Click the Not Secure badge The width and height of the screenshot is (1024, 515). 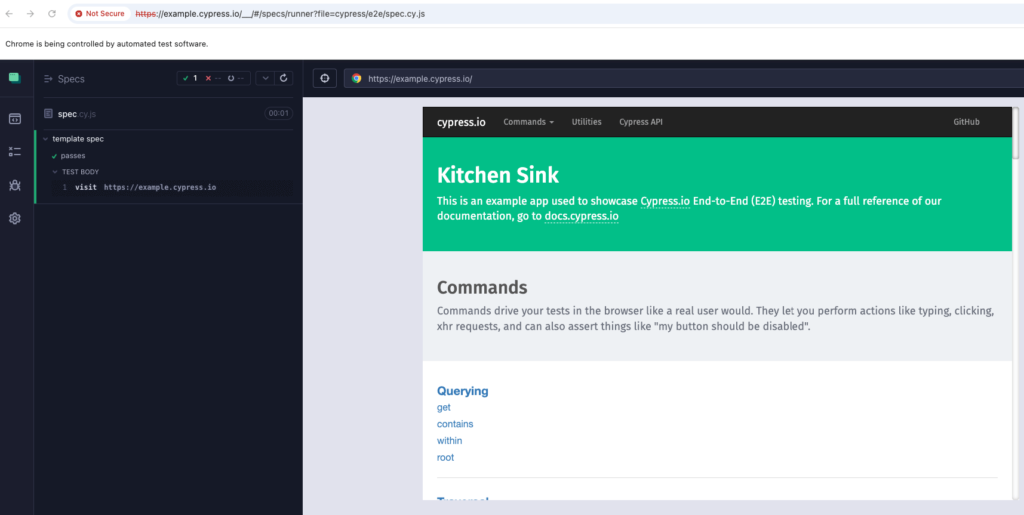[x=100, y=13]
